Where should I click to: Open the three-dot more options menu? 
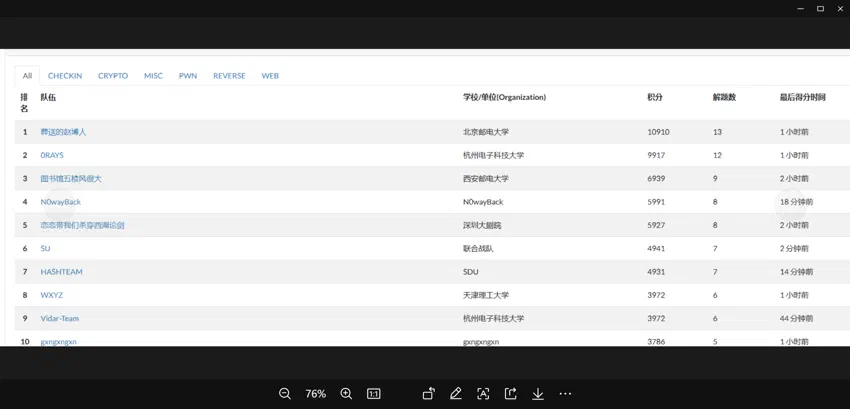click(565, 394)
